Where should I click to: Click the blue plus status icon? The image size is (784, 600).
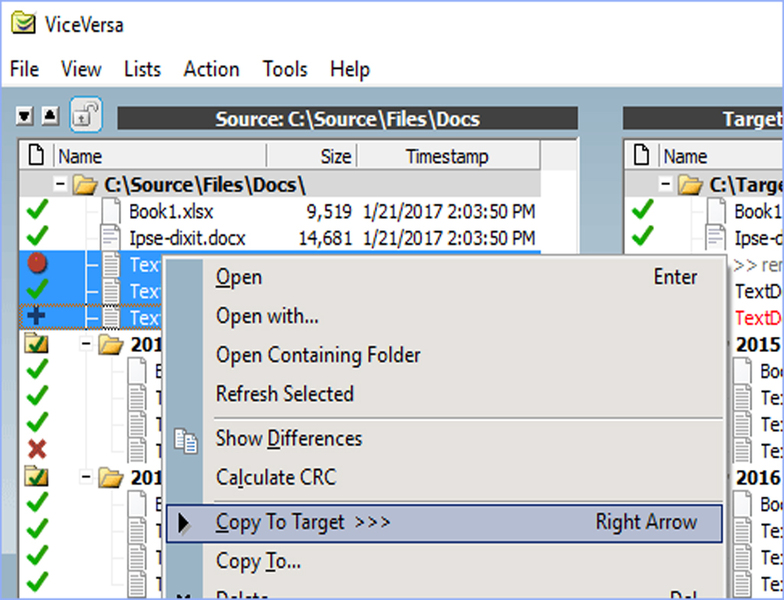coord(36,316)
